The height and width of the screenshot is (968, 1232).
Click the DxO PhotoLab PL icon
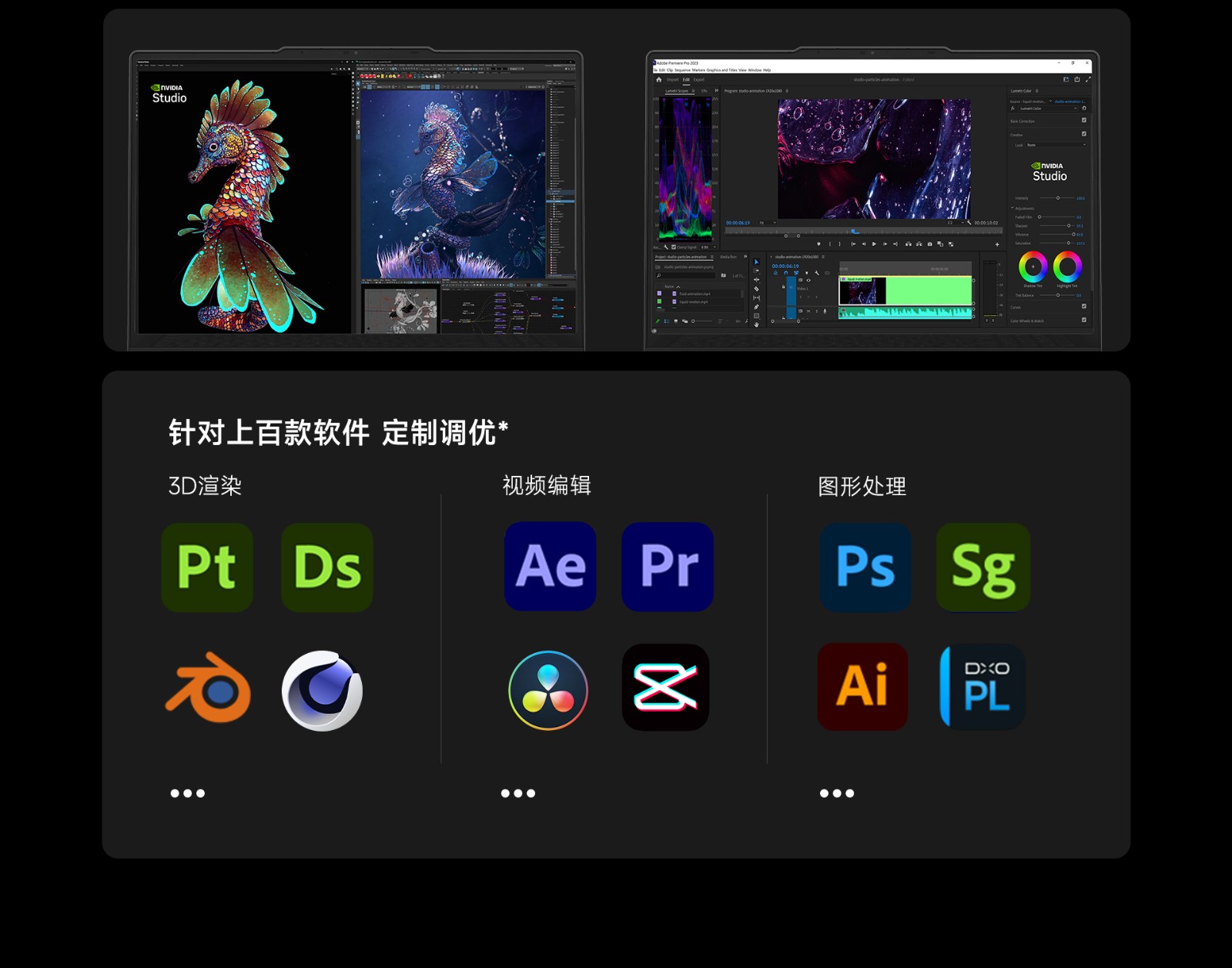tap(983, 687)
